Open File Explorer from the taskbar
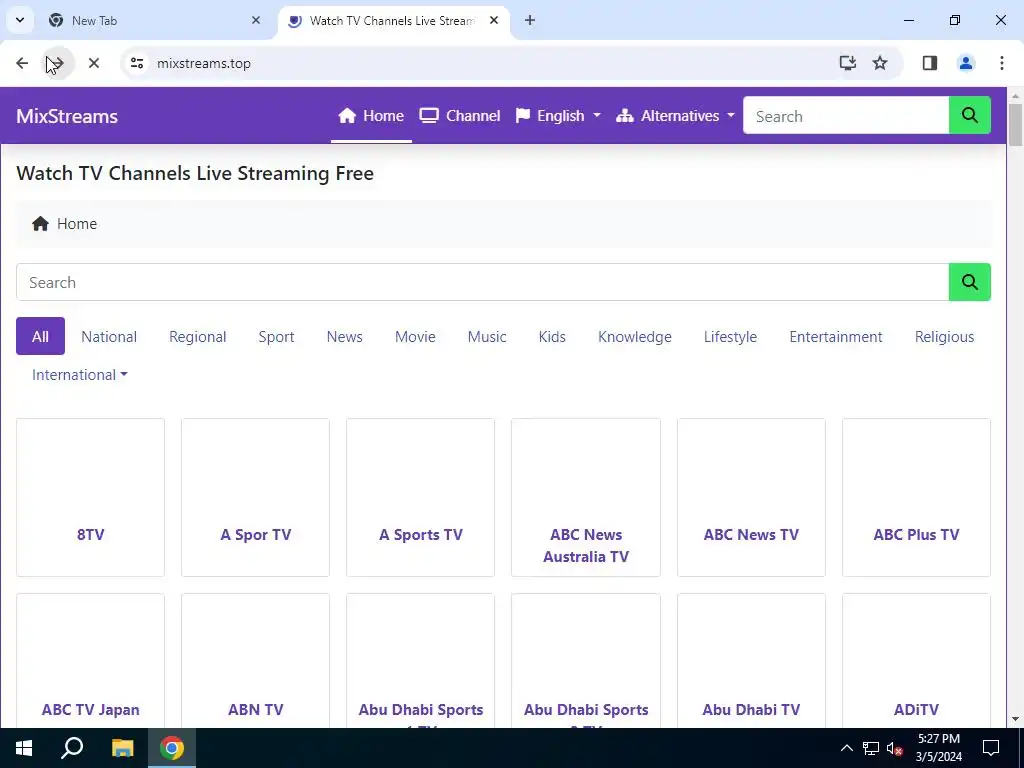Screen dimensions: 1024x768 coord(122,748)
